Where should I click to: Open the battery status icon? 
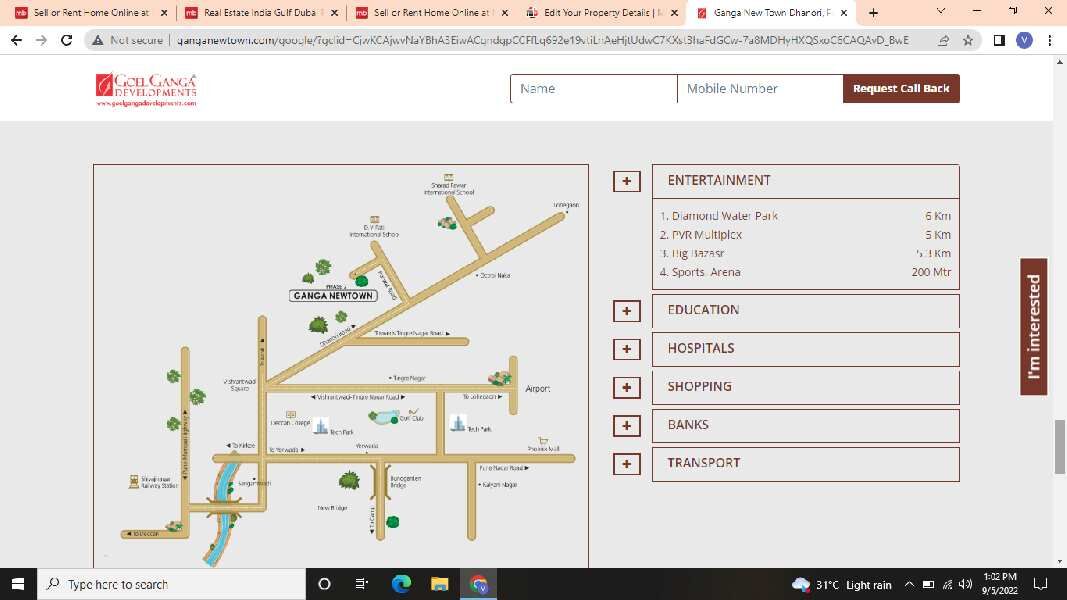coord(928,584)
